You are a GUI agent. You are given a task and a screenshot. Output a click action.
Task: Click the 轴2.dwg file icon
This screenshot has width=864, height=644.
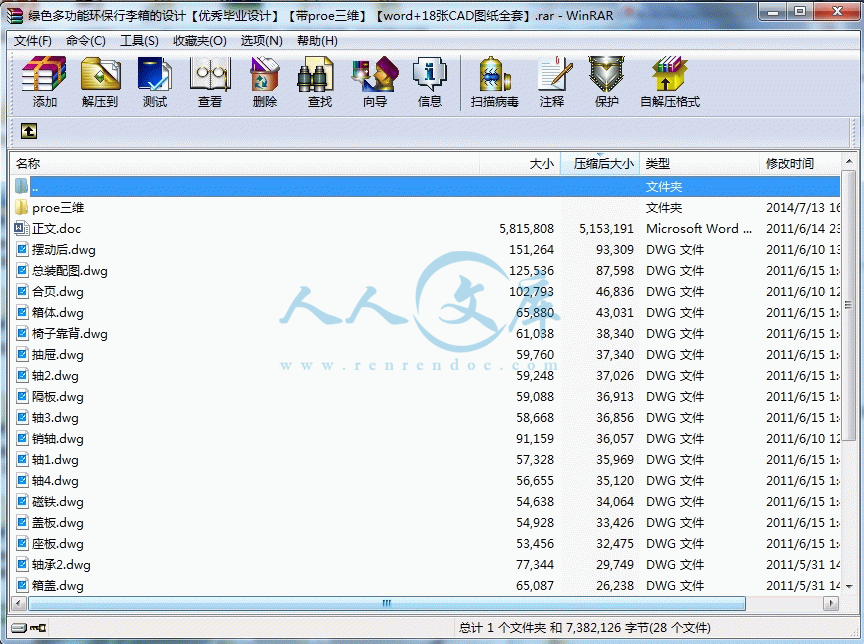coord(21,375)
